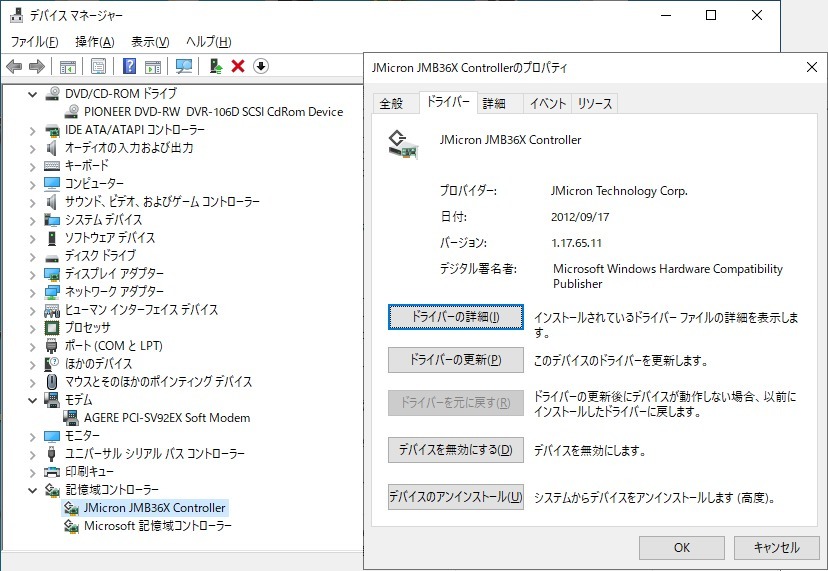Click the JMicron controller icon in properties dialog
This screenshot has height=571, width=828.
tap(403, 145)
